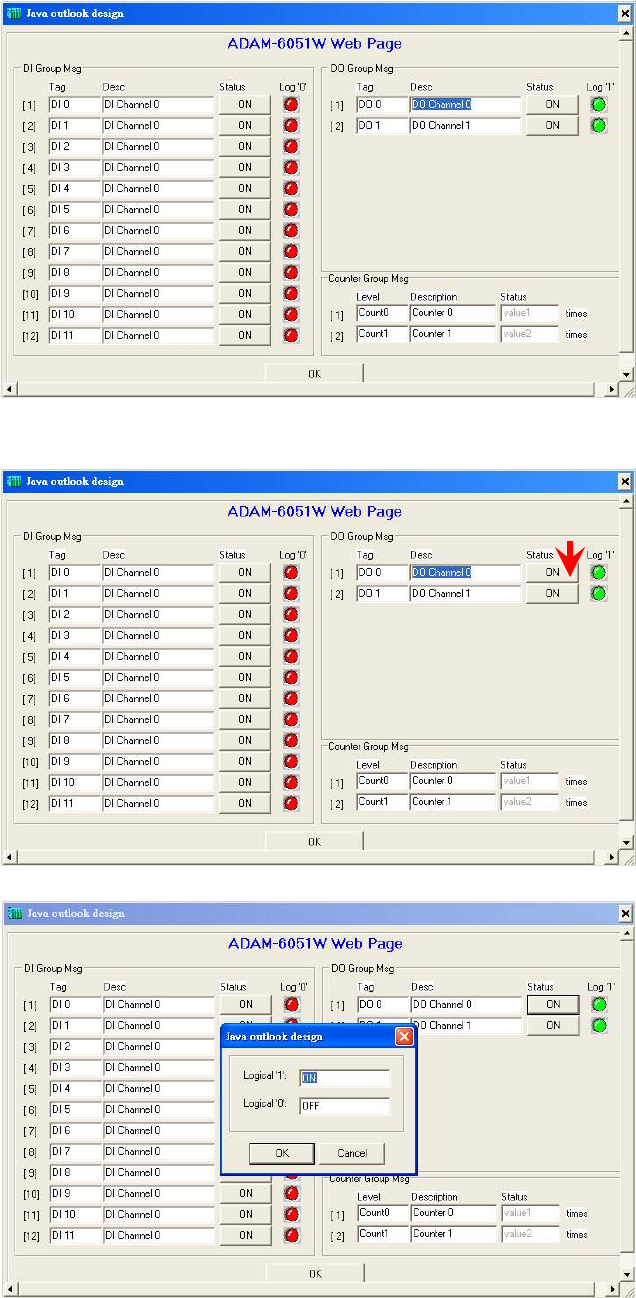
Task: In bottom window, click red LED of DI 11
Action: click(x=291, y=1235)
